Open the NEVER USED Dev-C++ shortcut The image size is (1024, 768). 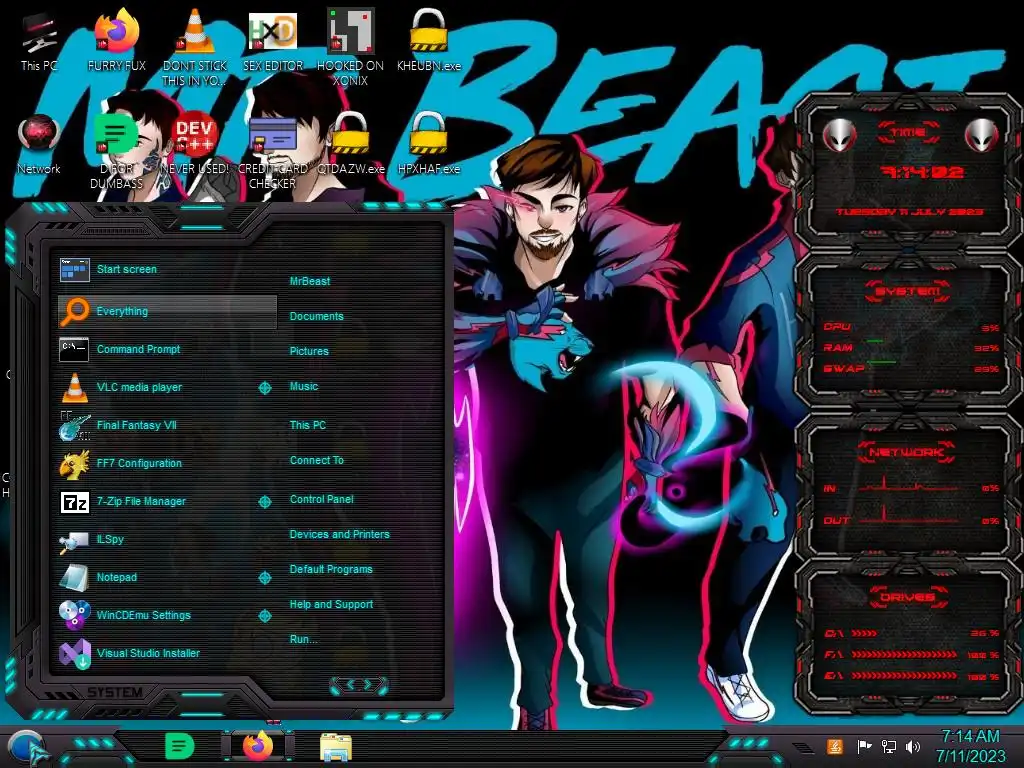point(195,145)
